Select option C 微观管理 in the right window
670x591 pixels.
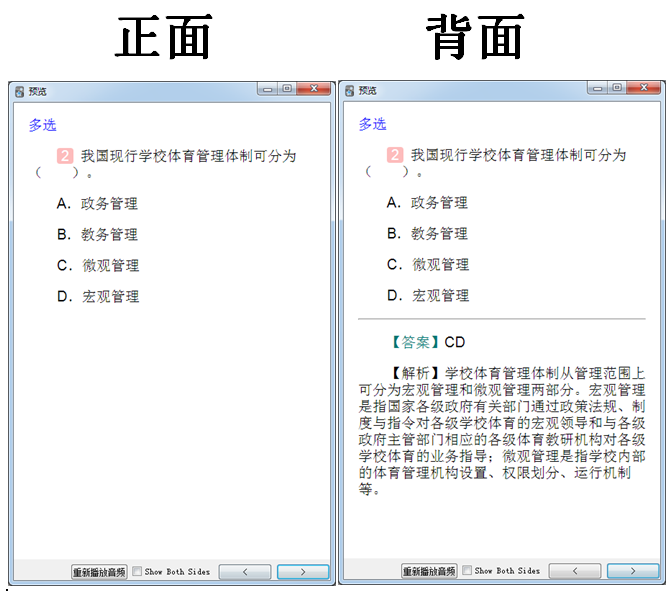click(x=428, y=265)
